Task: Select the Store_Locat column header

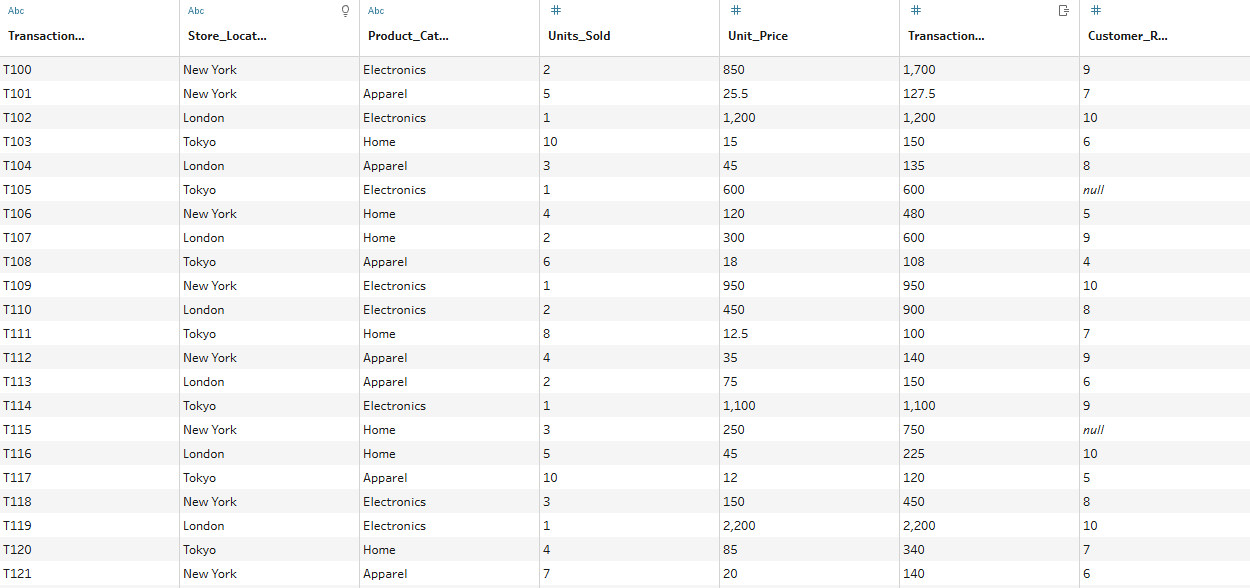Action: pyautogui.click(x=227, y=36)
